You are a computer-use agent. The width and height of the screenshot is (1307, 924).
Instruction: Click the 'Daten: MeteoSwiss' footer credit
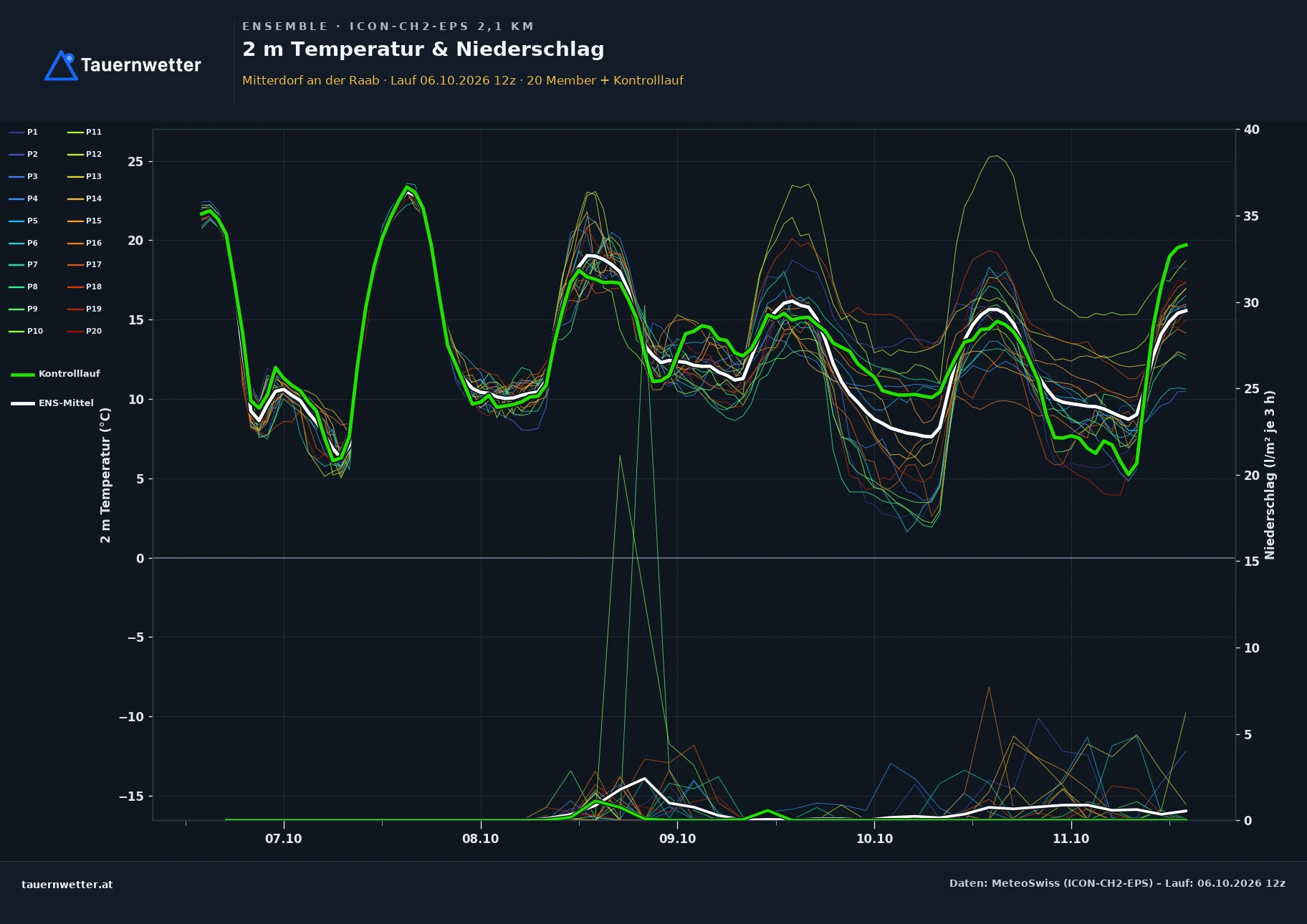[x=1117, y=883]
